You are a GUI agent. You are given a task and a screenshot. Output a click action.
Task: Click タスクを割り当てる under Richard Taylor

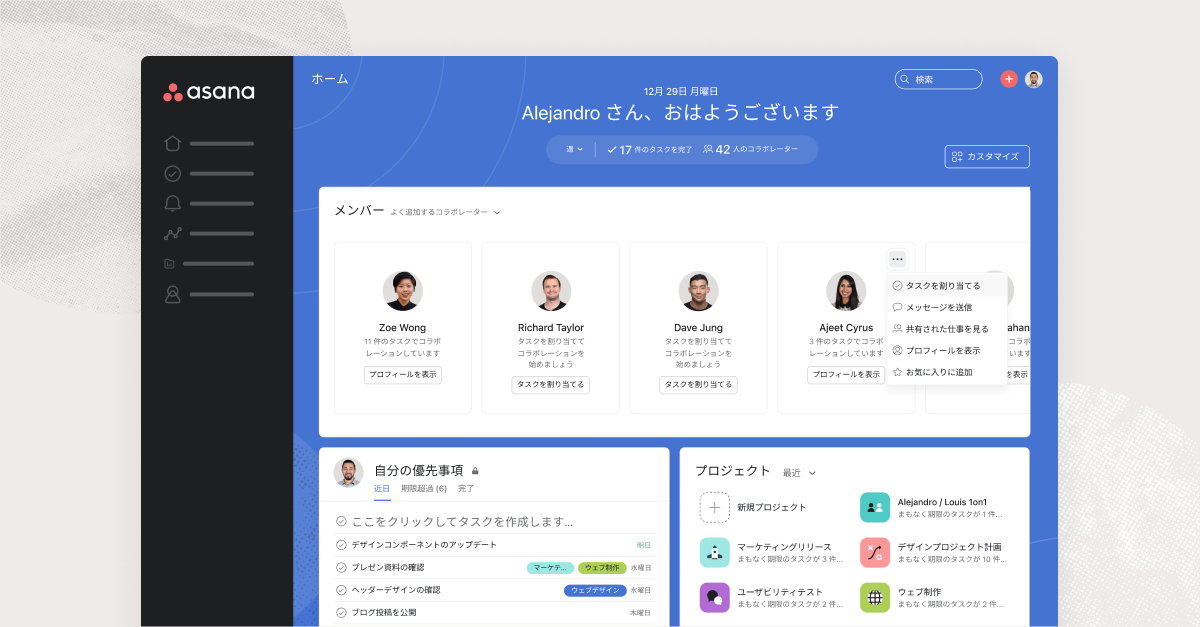click(x=551, y=385)
